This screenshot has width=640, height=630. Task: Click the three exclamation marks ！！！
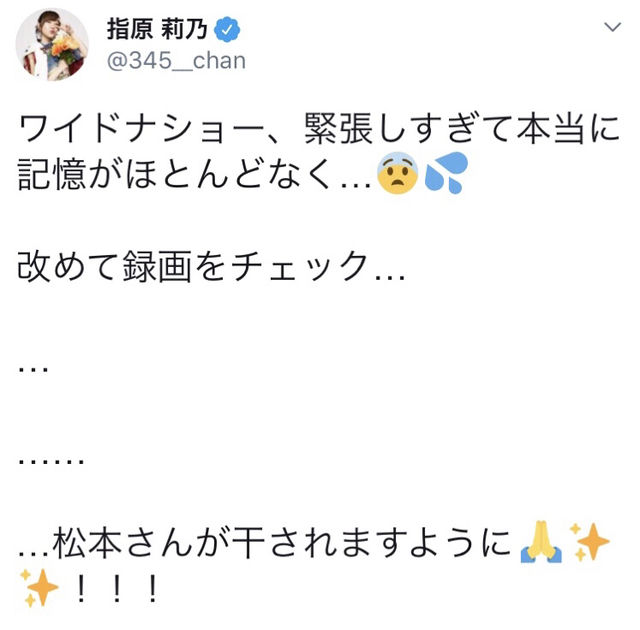click(x=116, y=589)
